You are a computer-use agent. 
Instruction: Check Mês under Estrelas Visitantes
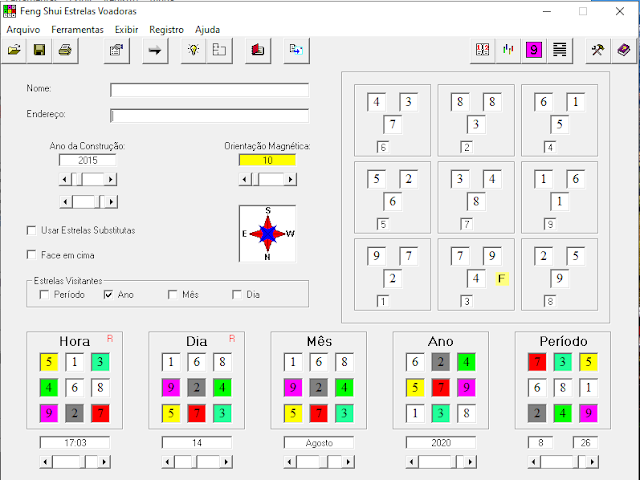173,294
